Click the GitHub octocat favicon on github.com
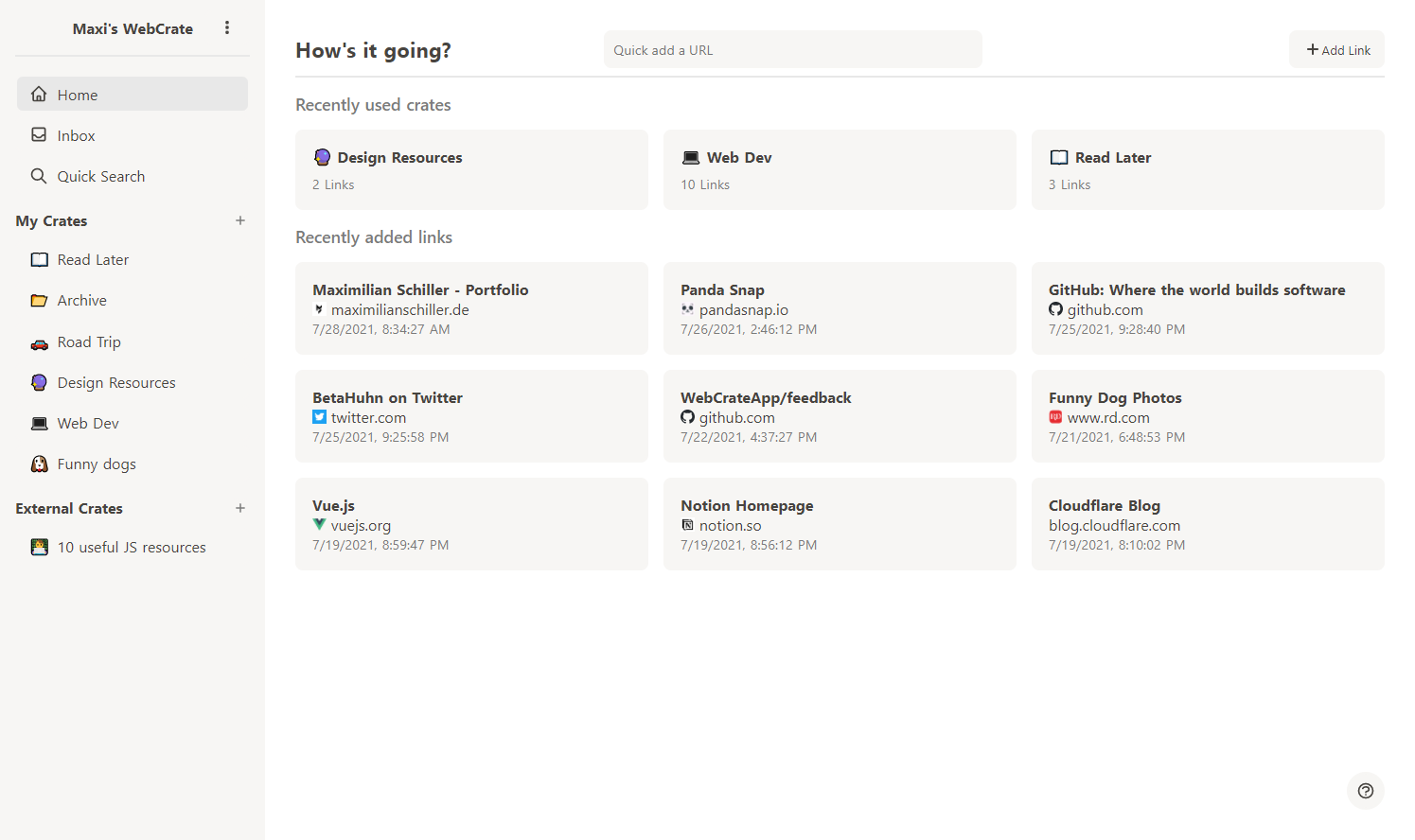Image resolution: width=1415 pixels, height=840 pixels. 1055,308
